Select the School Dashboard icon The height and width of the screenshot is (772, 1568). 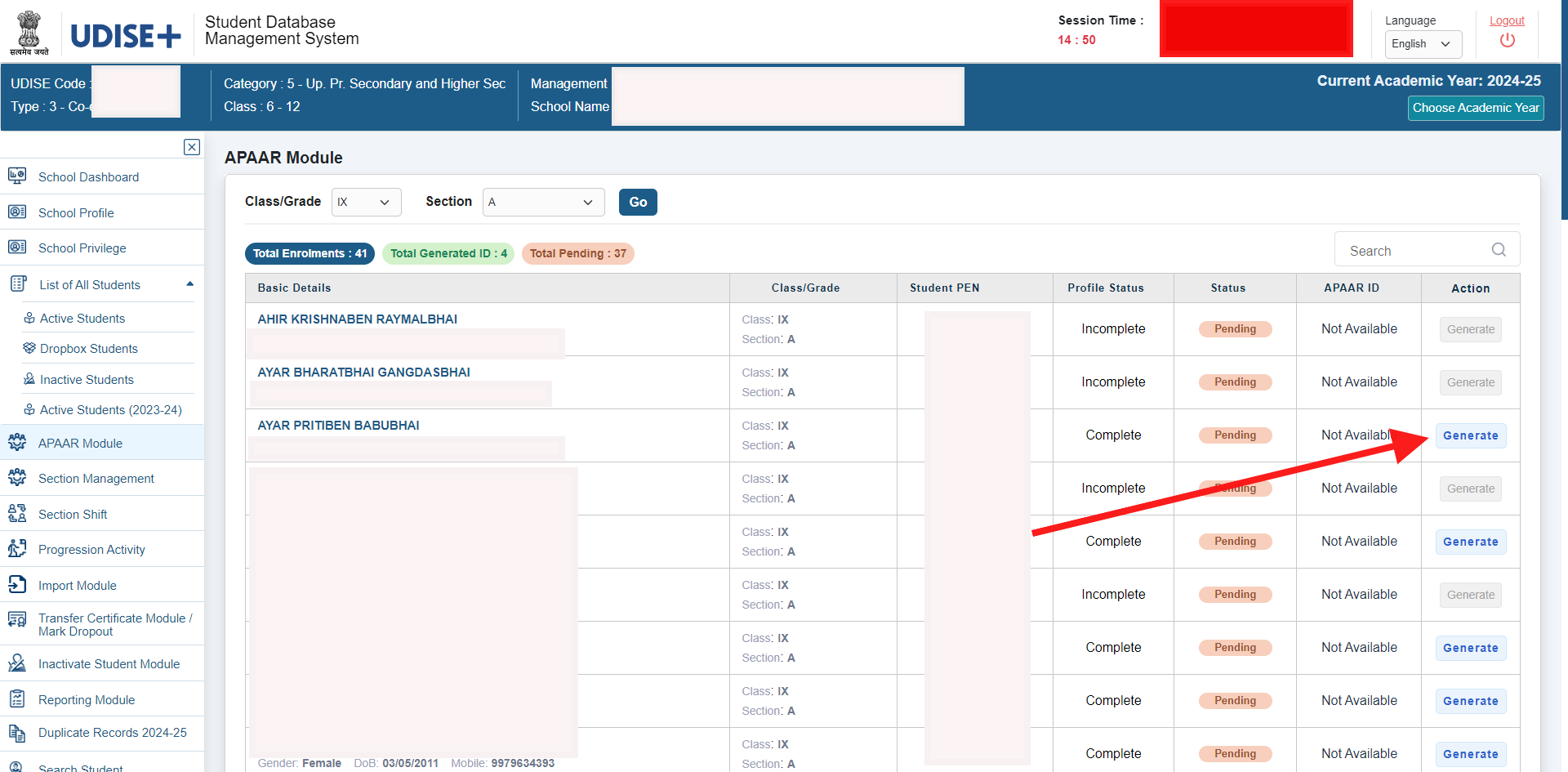click(x=17, y=176)
